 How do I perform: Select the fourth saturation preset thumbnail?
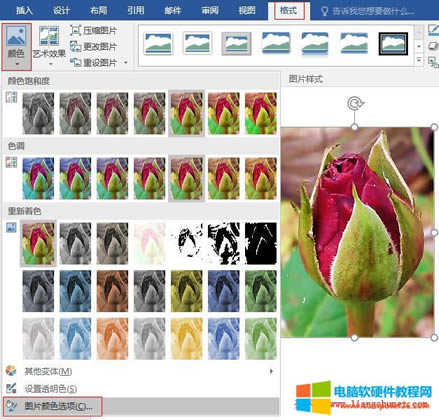149,113
